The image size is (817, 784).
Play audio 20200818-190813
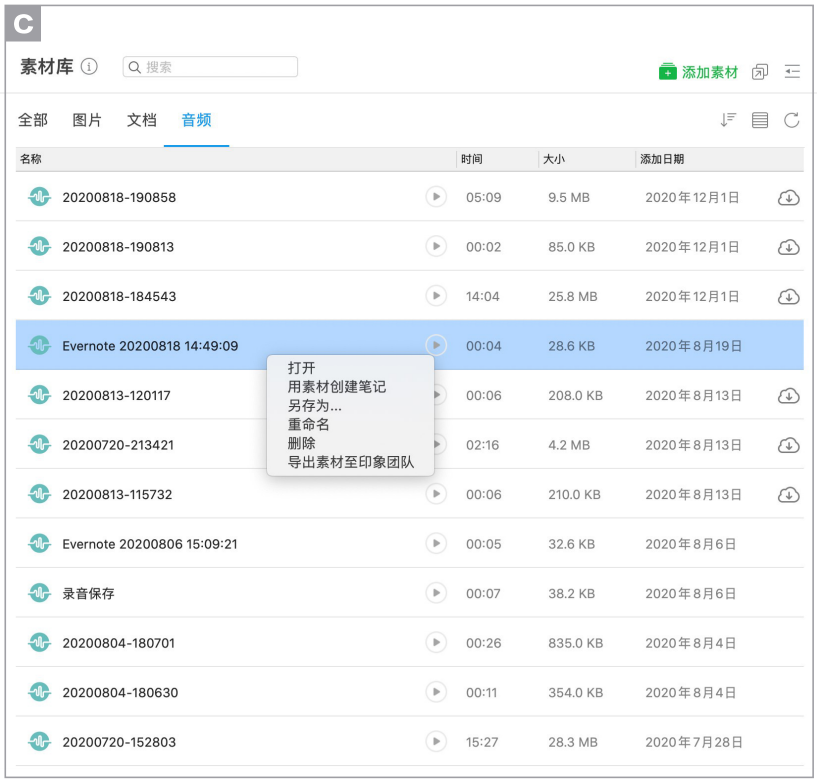coord(436,246)
